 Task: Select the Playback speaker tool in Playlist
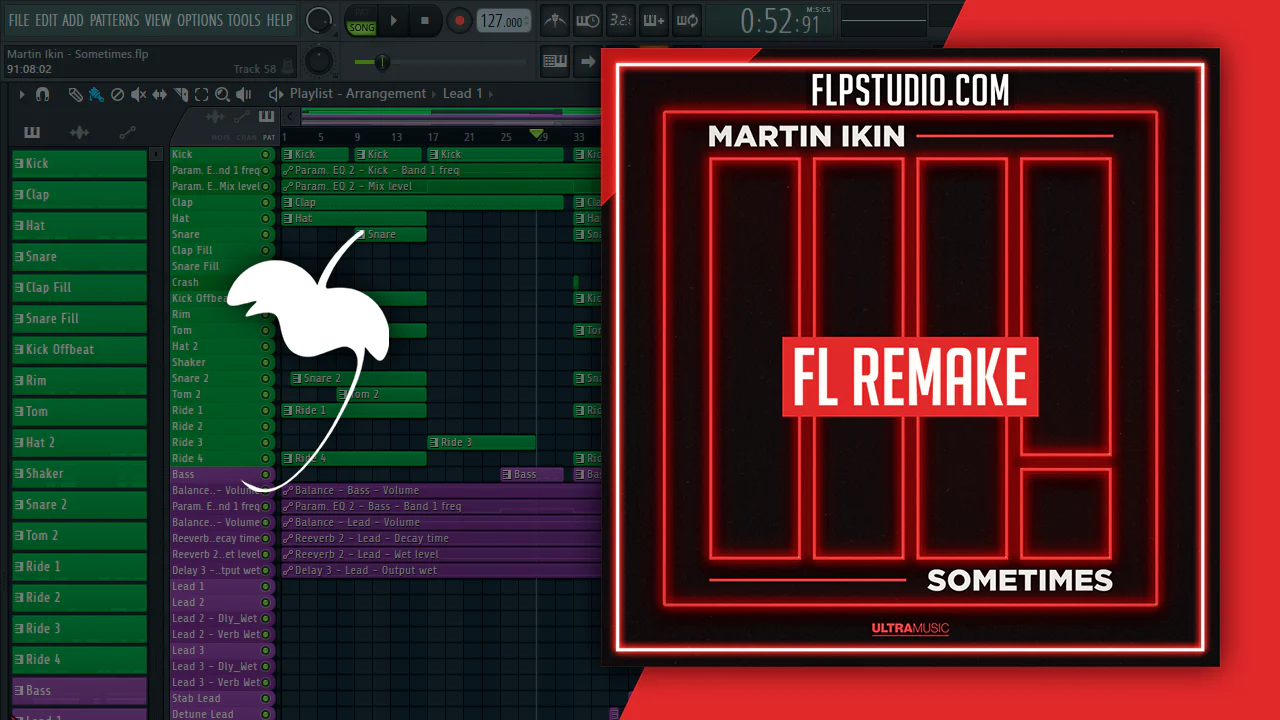(243, 94)
